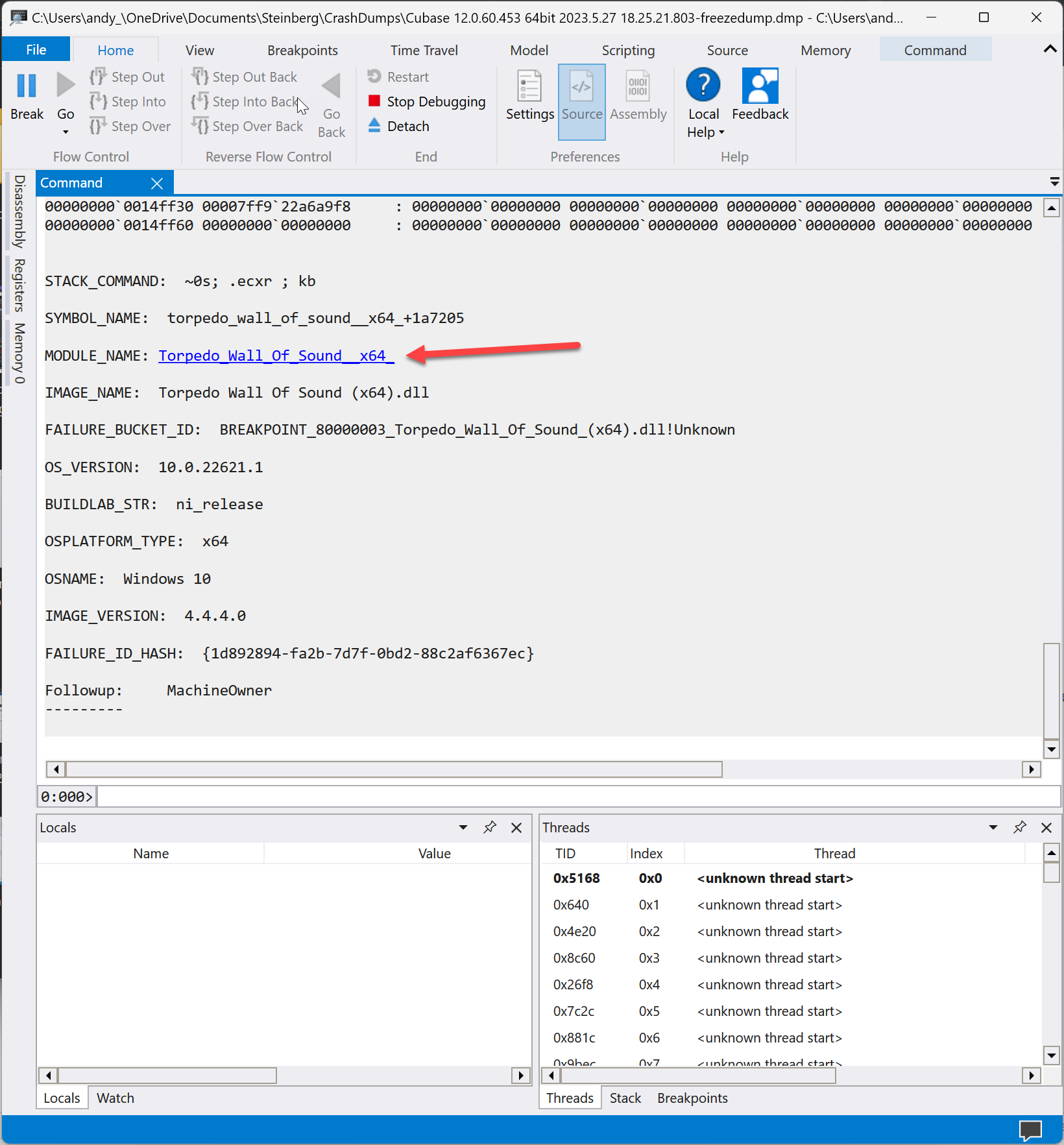The width and height of the screenshot is (1064, 1145).
Task: Open the File menu
Action: pyautogui.click(x=36, y=49)
